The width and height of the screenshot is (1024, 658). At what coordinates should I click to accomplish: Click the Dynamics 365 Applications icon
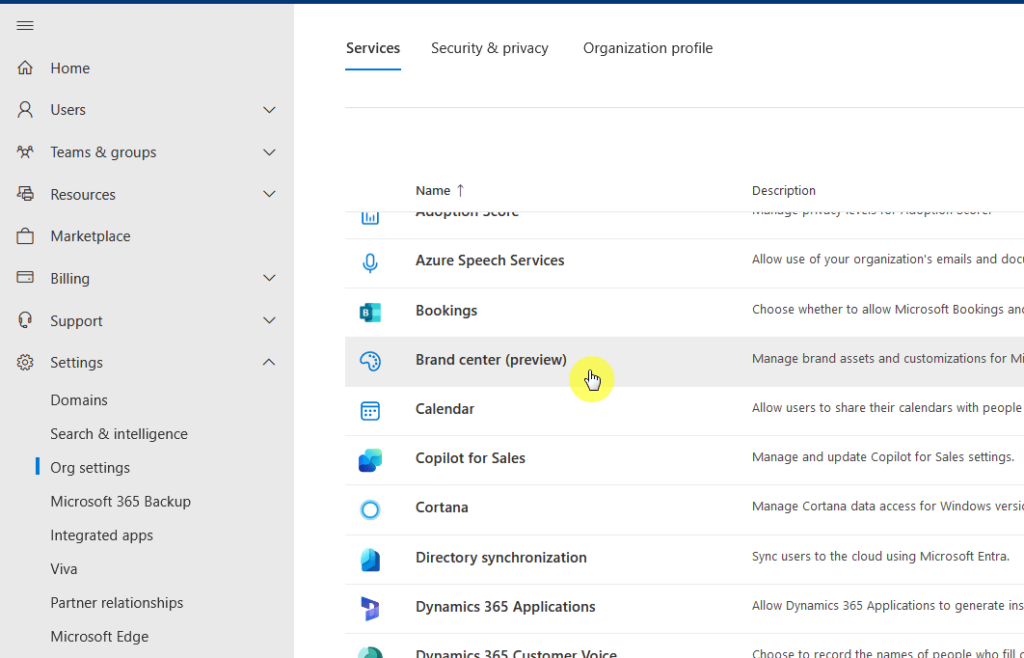(370, 608)
